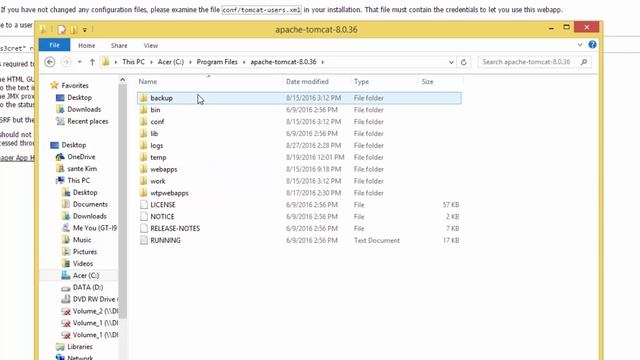Click the search magnifier icon

584,62
